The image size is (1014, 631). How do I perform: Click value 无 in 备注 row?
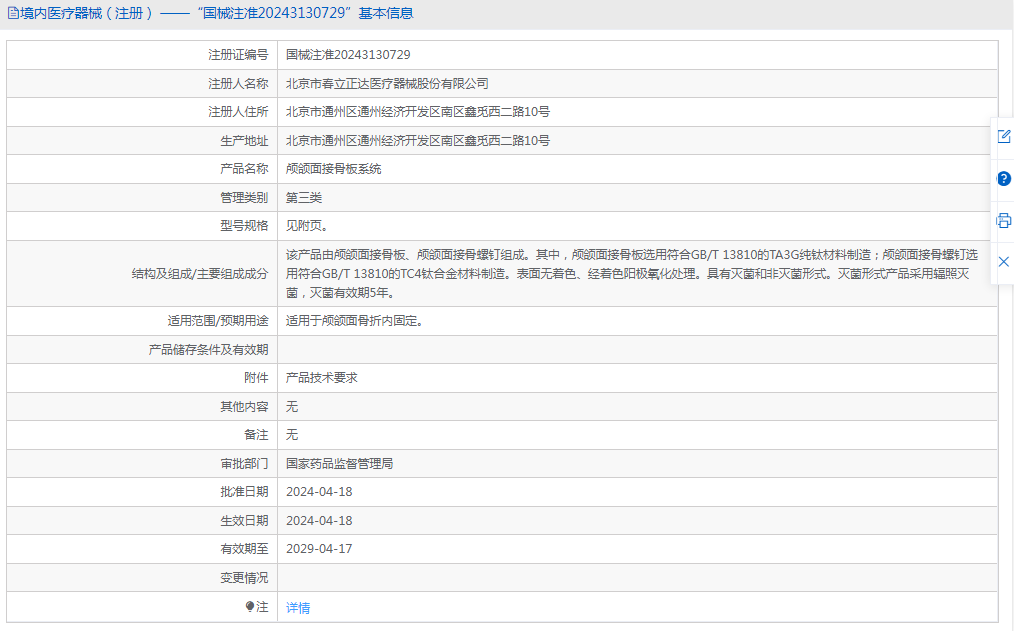[x=292, y=434]
